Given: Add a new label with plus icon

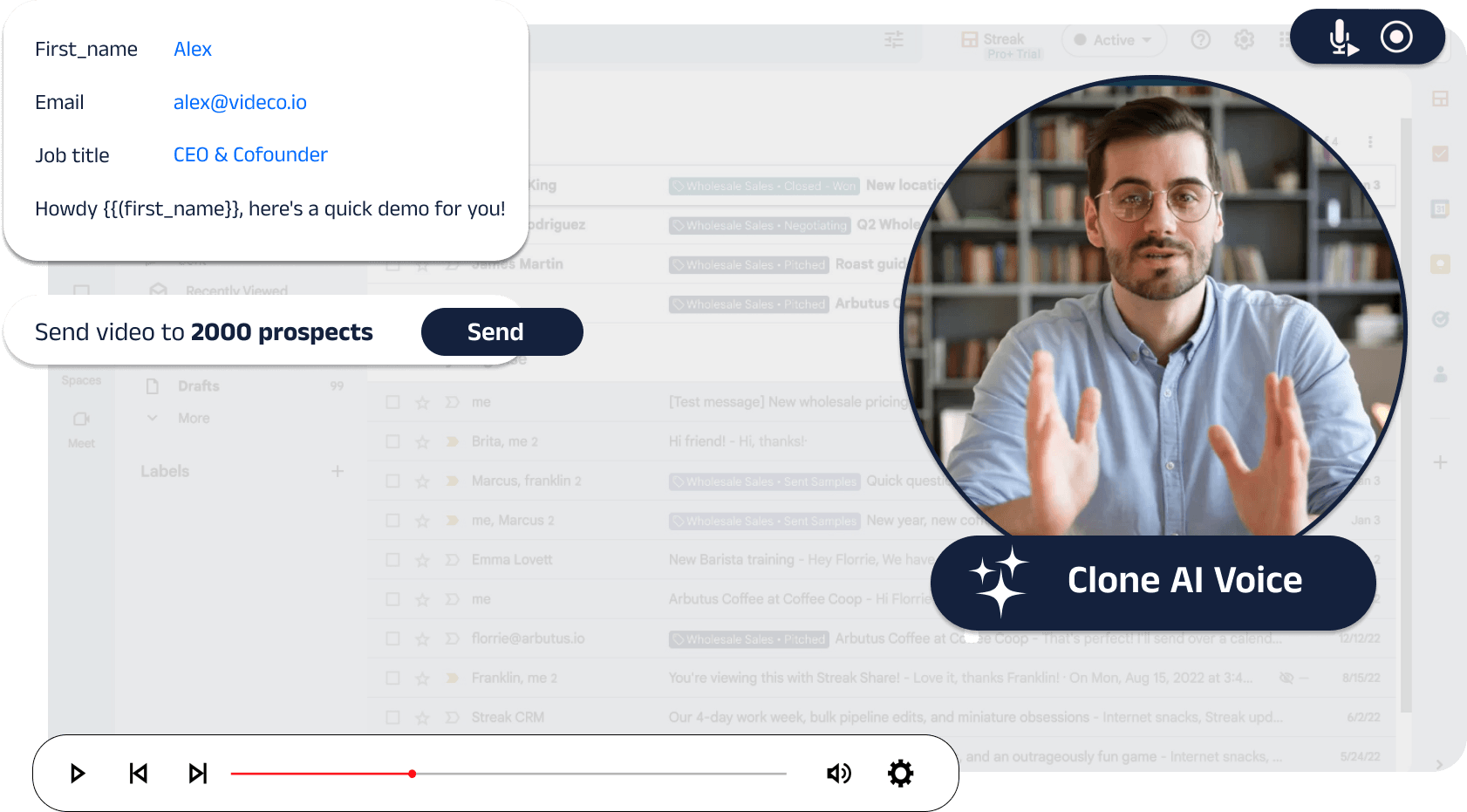Looking at the screenshot, I should 338,471.
